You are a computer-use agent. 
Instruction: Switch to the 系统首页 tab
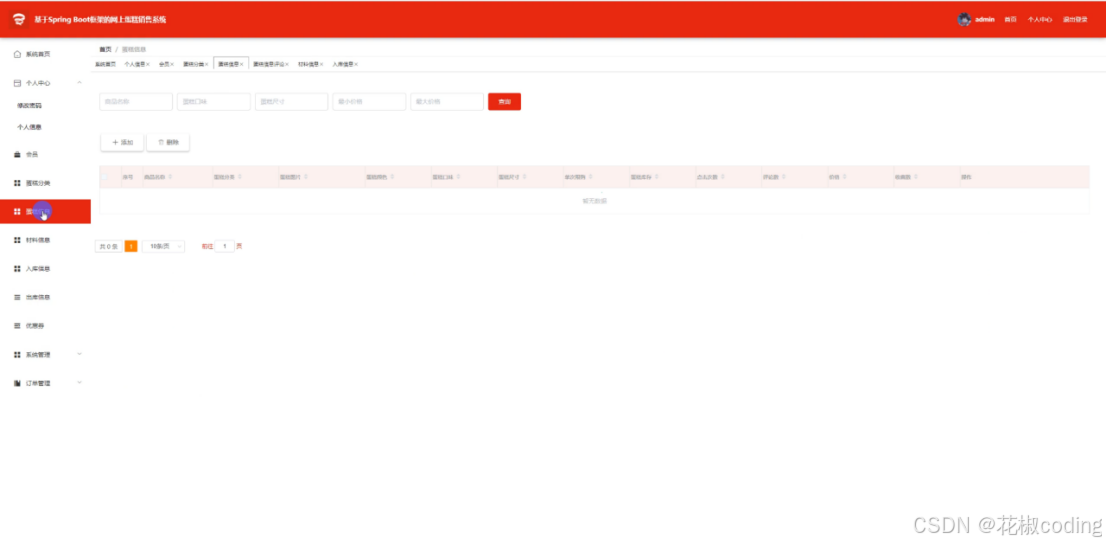pos(105,64)
